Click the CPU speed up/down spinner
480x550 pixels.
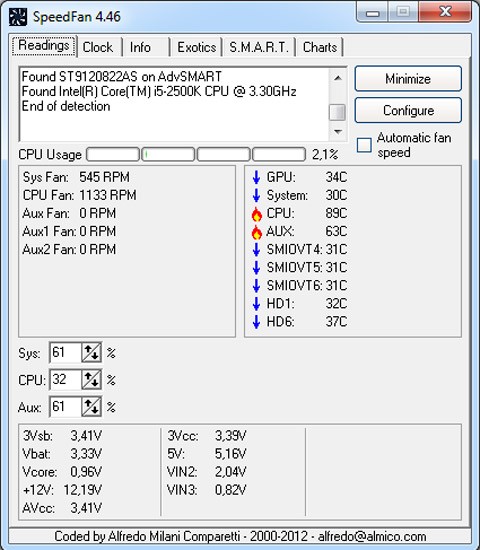[92, 380]
